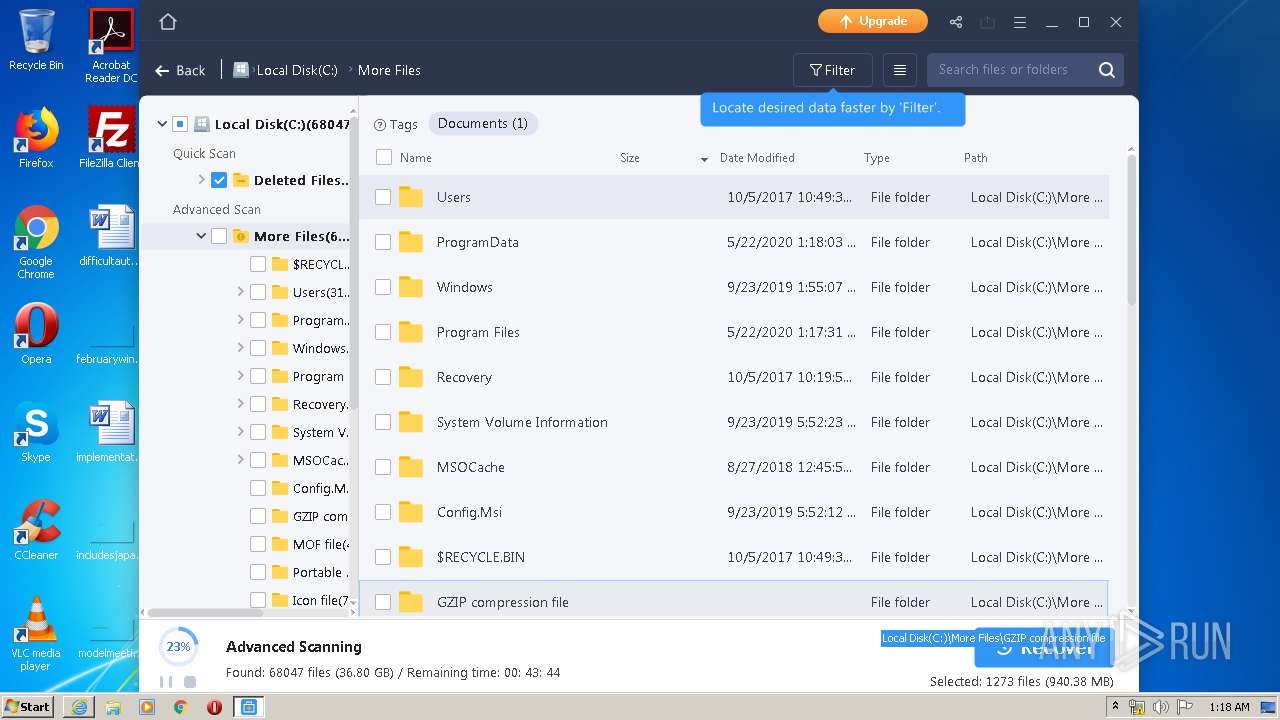The image size is (1280, 720).
Task: Sort by the Name column header
Action: [x=416, y=158]
